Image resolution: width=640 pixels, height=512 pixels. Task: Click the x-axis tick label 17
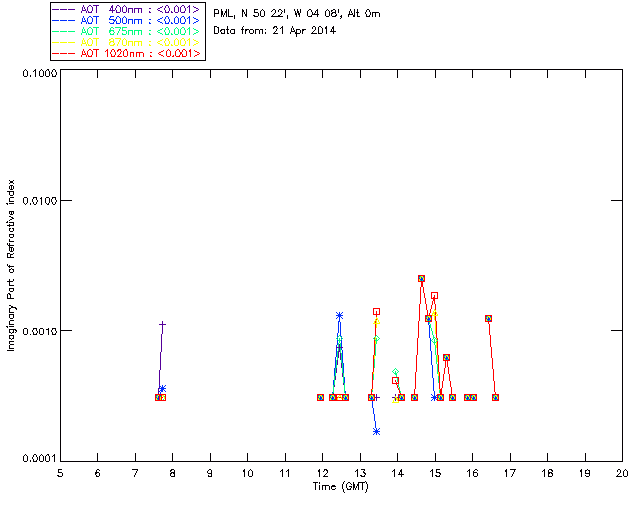coord(510,473)
